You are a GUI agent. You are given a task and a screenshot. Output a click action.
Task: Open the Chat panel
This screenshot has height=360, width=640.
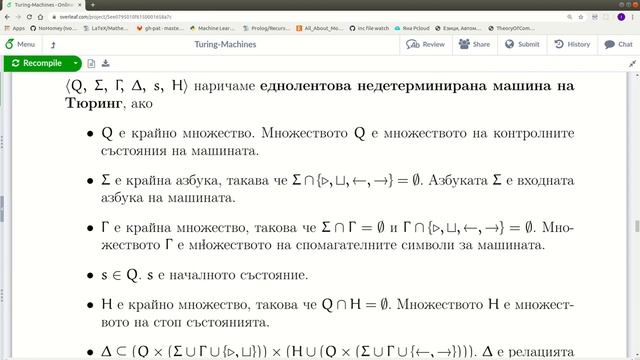618,44
